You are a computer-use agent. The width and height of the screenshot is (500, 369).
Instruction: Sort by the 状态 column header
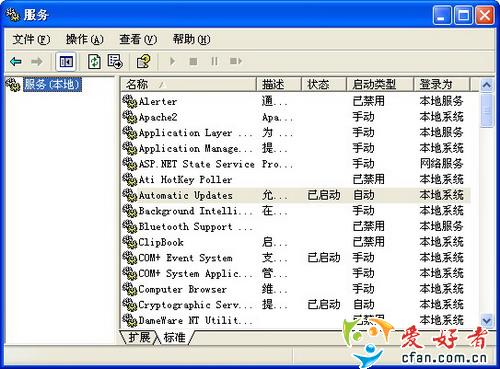coord(324,84)
